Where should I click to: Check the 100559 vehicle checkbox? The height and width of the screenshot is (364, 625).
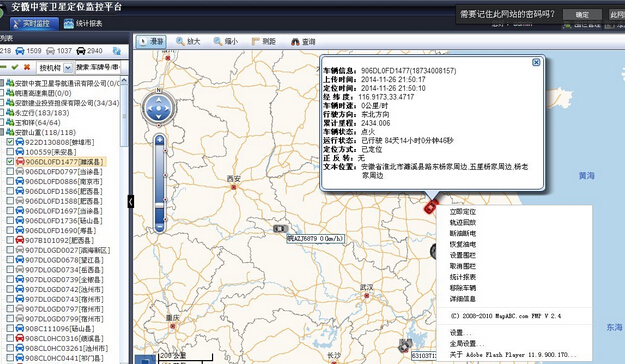click(x=10, y=152)
